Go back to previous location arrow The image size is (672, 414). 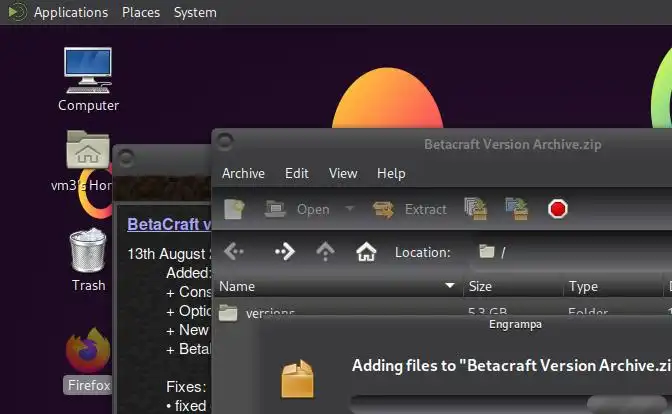[234, 252]
